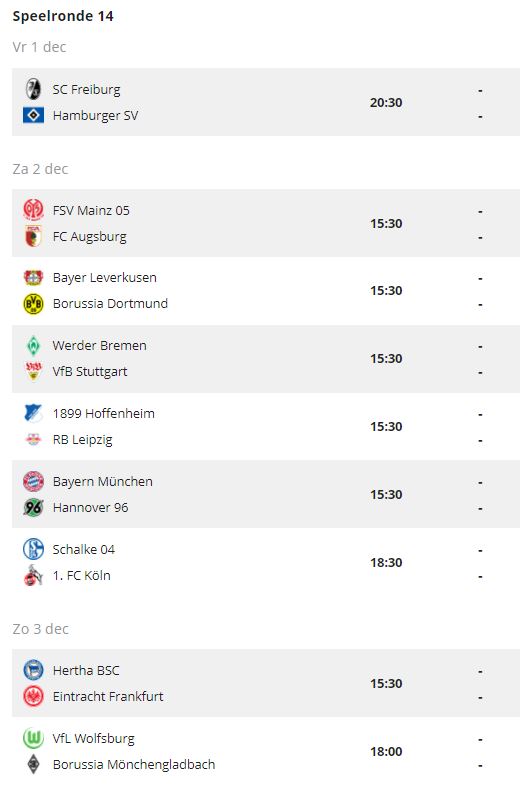
Task: Click the 20:30 kickoff time for Freiburg match
Action: point(386,103)
